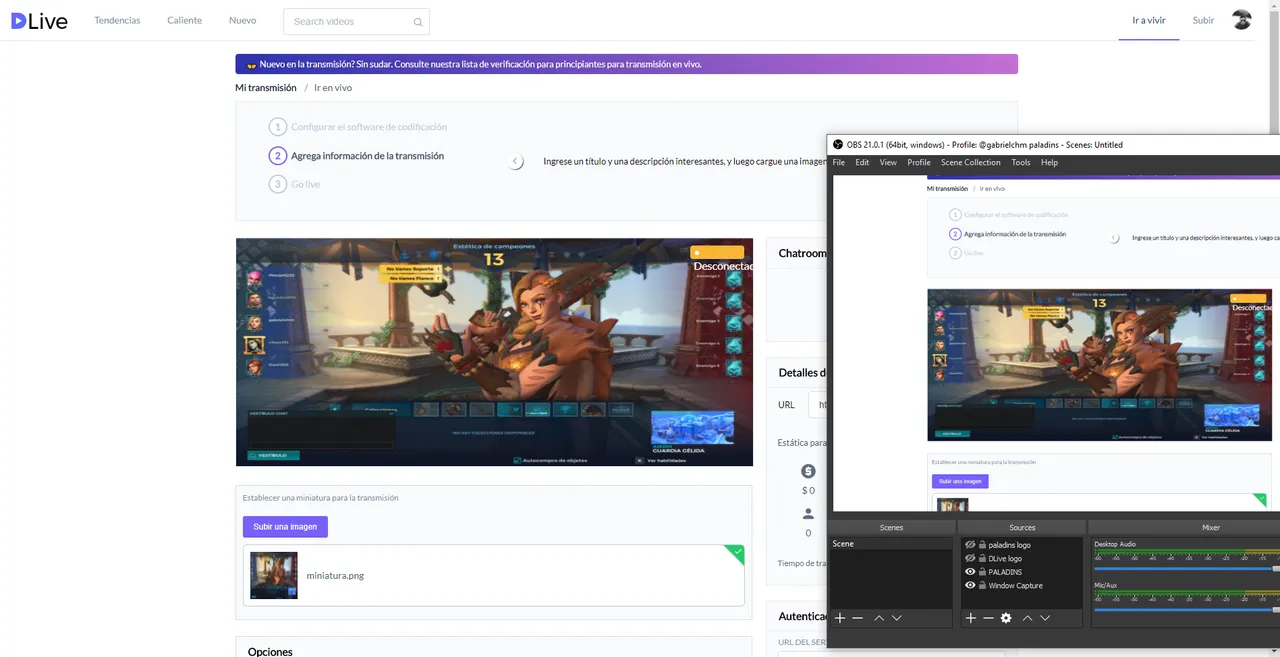The image size is (1280, 657).
Task: Click Subir una imagen button
Action: 285,527
